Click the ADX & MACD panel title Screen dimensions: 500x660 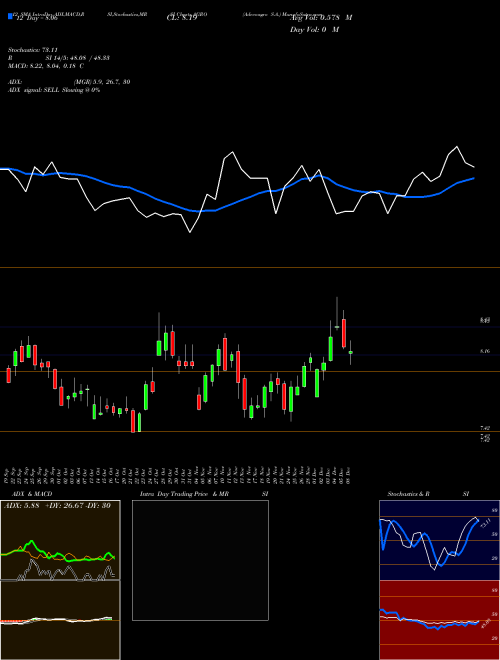pos(32,494)
